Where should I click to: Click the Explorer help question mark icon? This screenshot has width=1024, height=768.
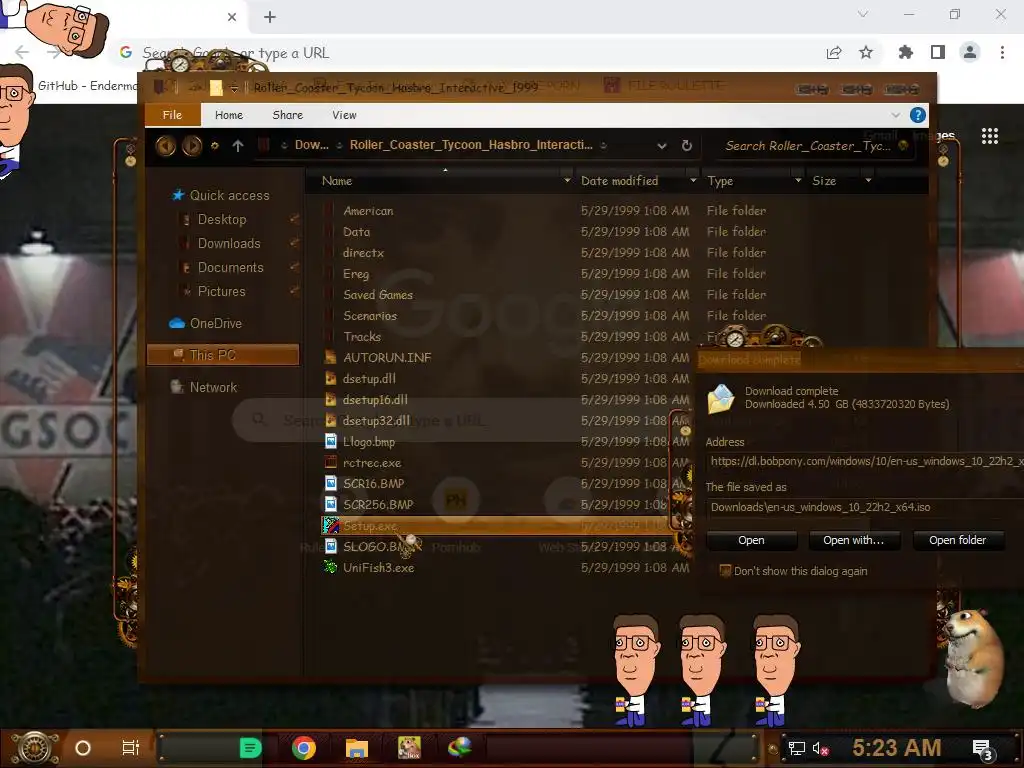[918, 115]
